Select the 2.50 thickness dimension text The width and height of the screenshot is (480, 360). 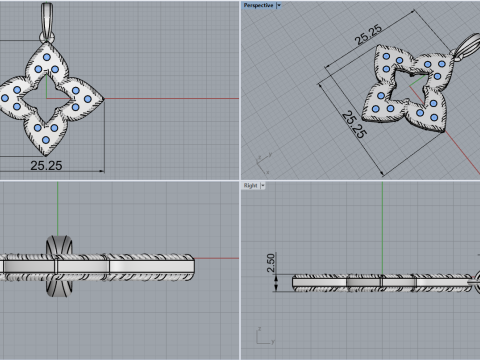pos(271,263)
